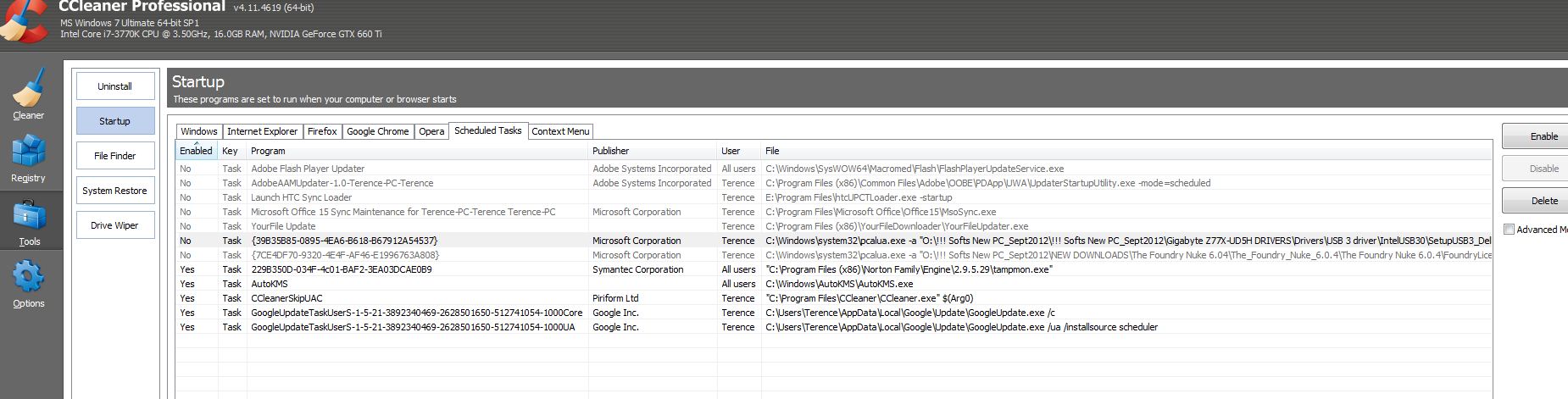The height and width of the screenshot is (399, 1568).
Task: Select the {7CE4DF70-9320-4E4F-AF46-E1996763A808} entry
Action: 834,255
